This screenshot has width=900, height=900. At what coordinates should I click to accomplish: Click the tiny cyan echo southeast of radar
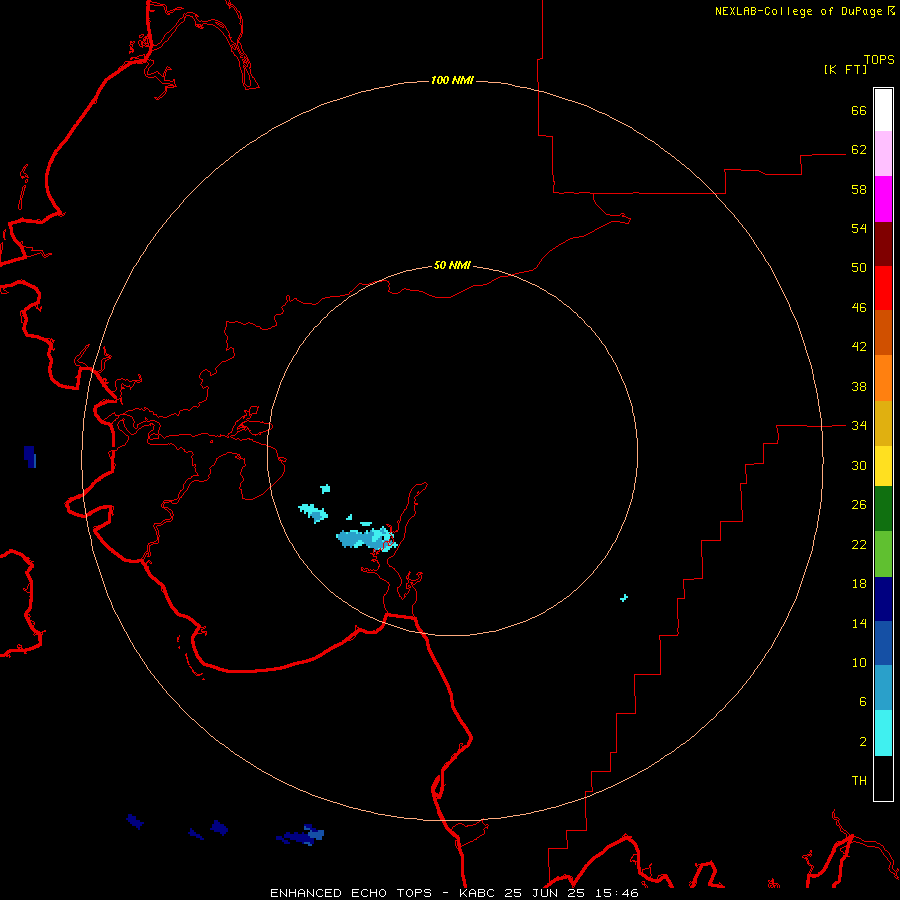pyautogui.click(x=624, y=598)
